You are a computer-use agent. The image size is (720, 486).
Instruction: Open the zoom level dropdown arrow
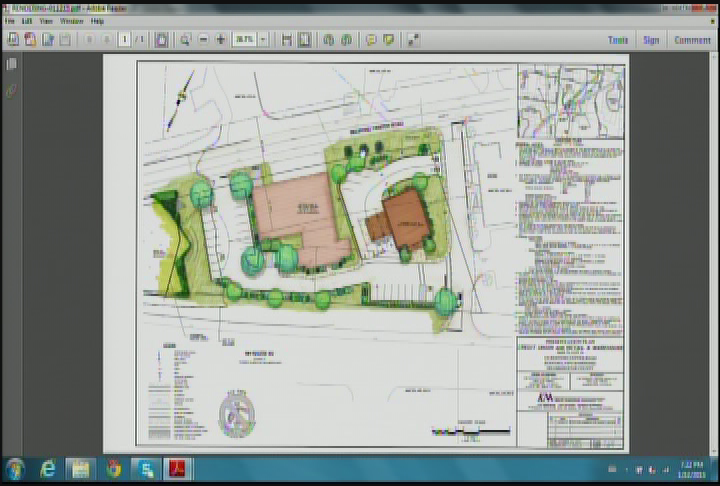tap(263, 40)
